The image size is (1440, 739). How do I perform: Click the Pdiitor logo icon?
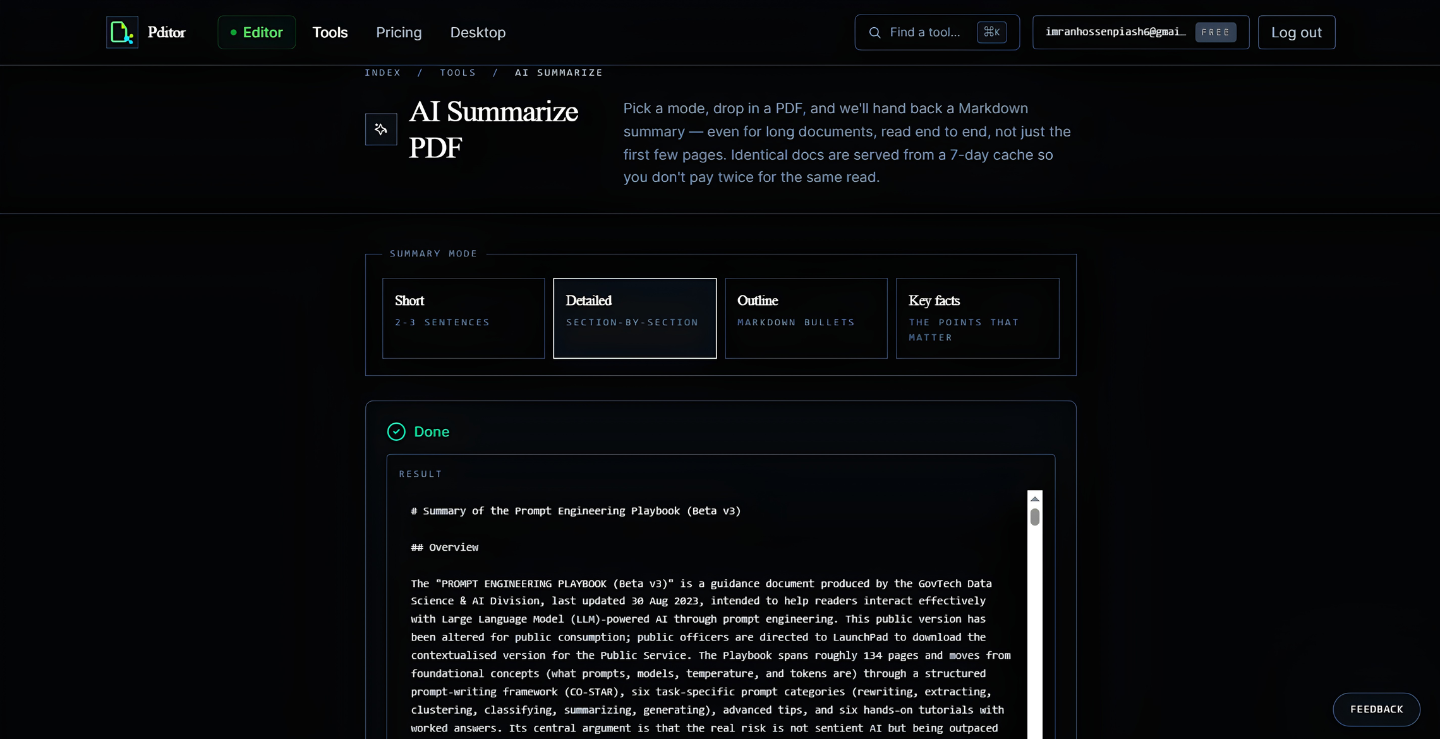[122, 32]
